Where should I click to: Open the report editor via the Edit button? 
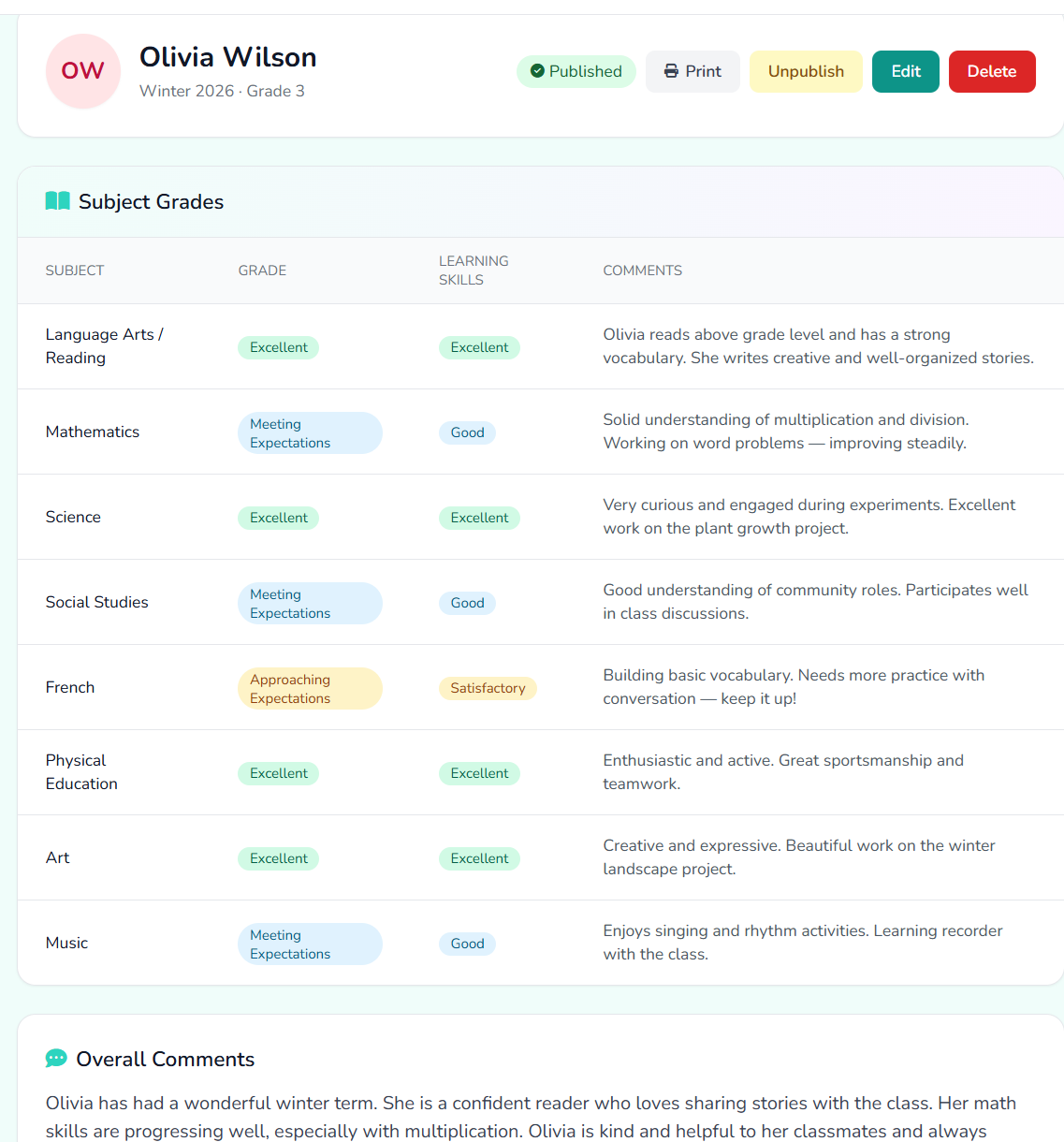pos(905,70)
